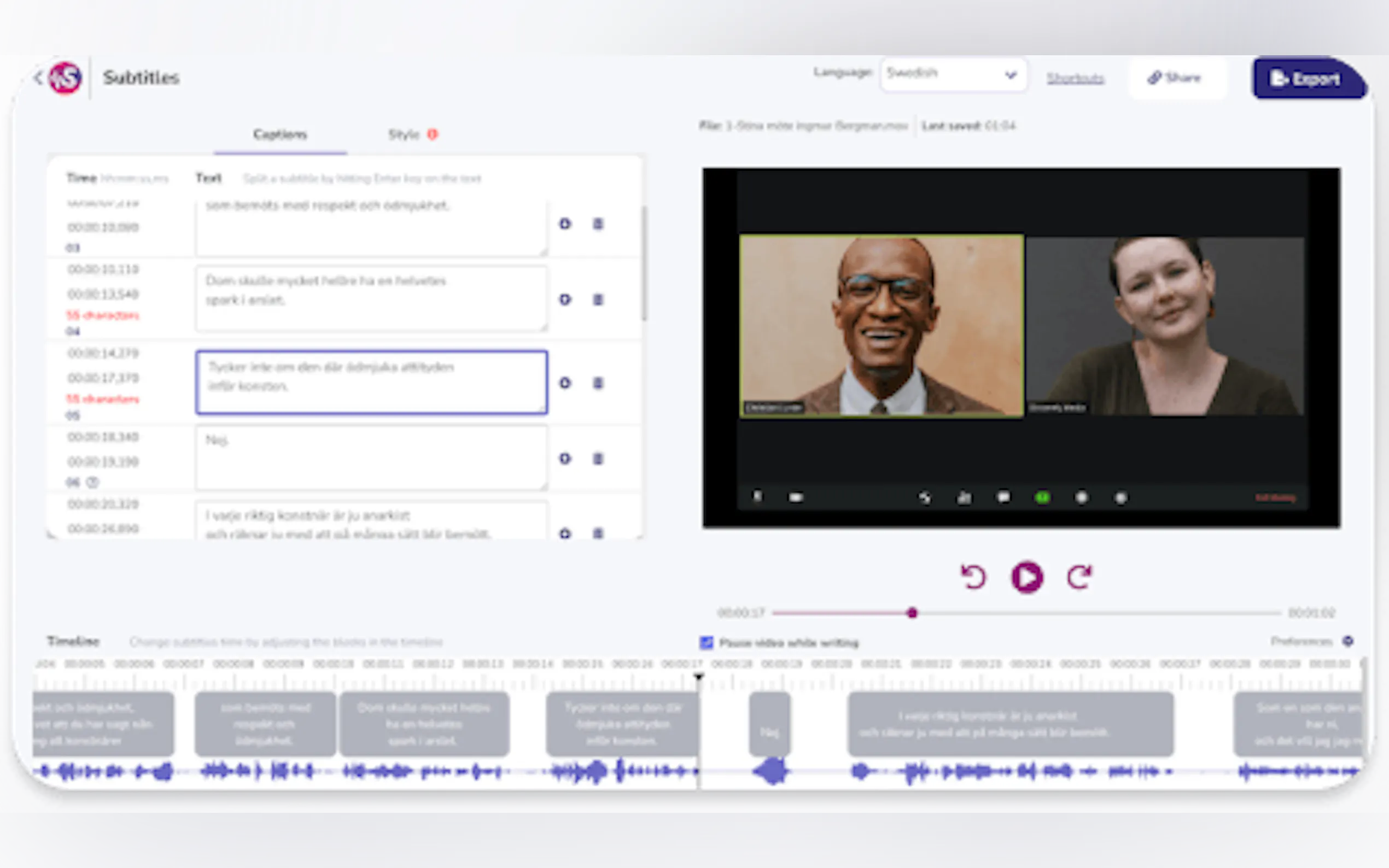Click the Export button

pyautogui.click(x=1306, y=78)
